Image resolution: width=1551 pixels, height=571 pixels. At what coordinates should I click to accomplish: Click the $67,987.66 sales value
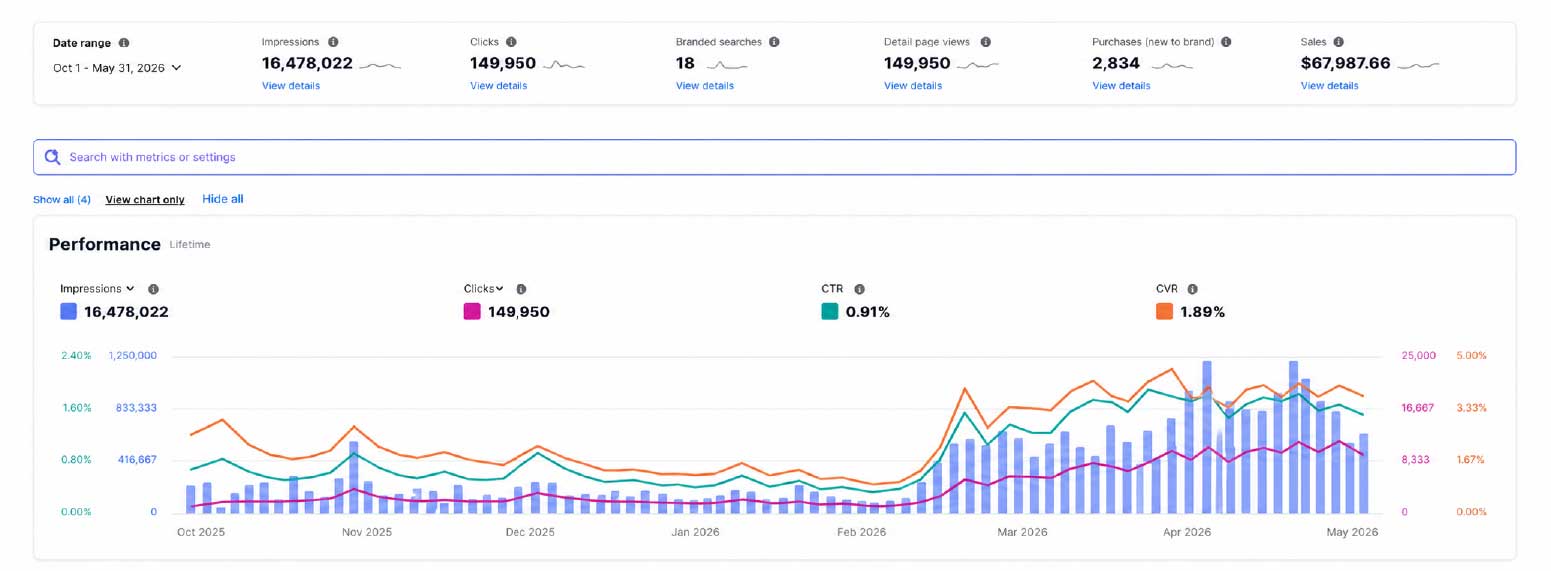point(1345,64)
